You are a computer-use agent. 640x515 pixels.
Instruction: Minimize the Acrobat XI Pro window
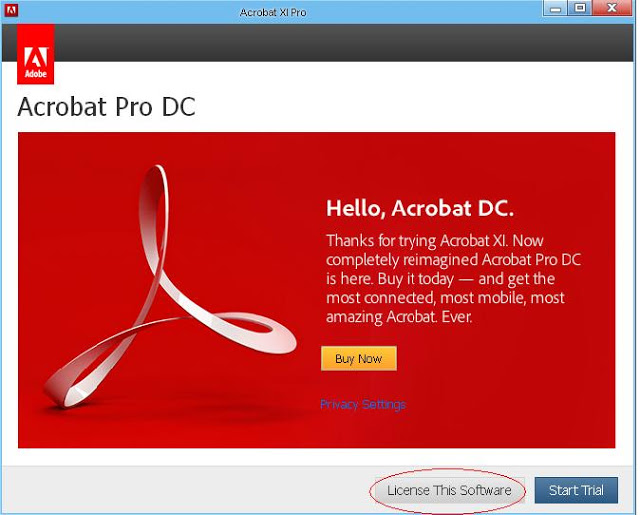555,8
